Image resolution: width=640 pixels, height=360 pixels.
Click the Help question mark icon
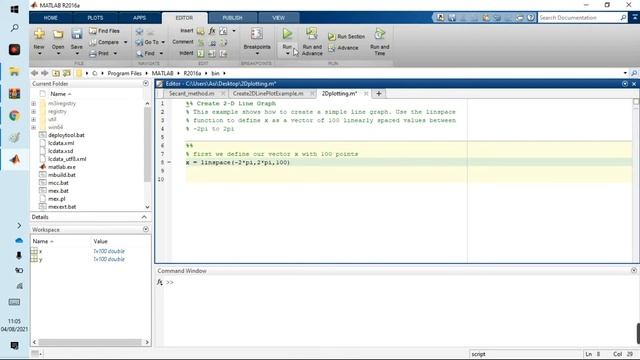point(530,18)
